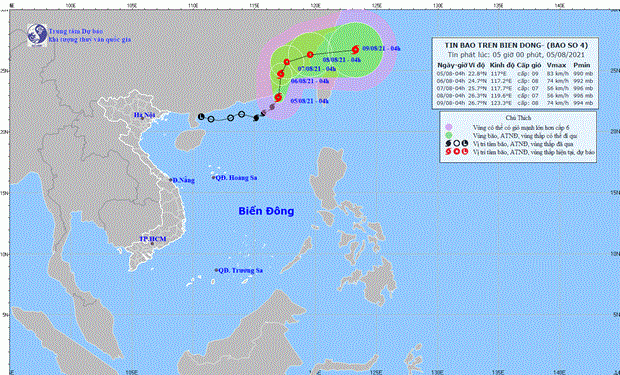620x375 pixels.
Task: Click the QĐ. Hoàng Sa label
Action: pyautogui.click(x=236, y=178)
